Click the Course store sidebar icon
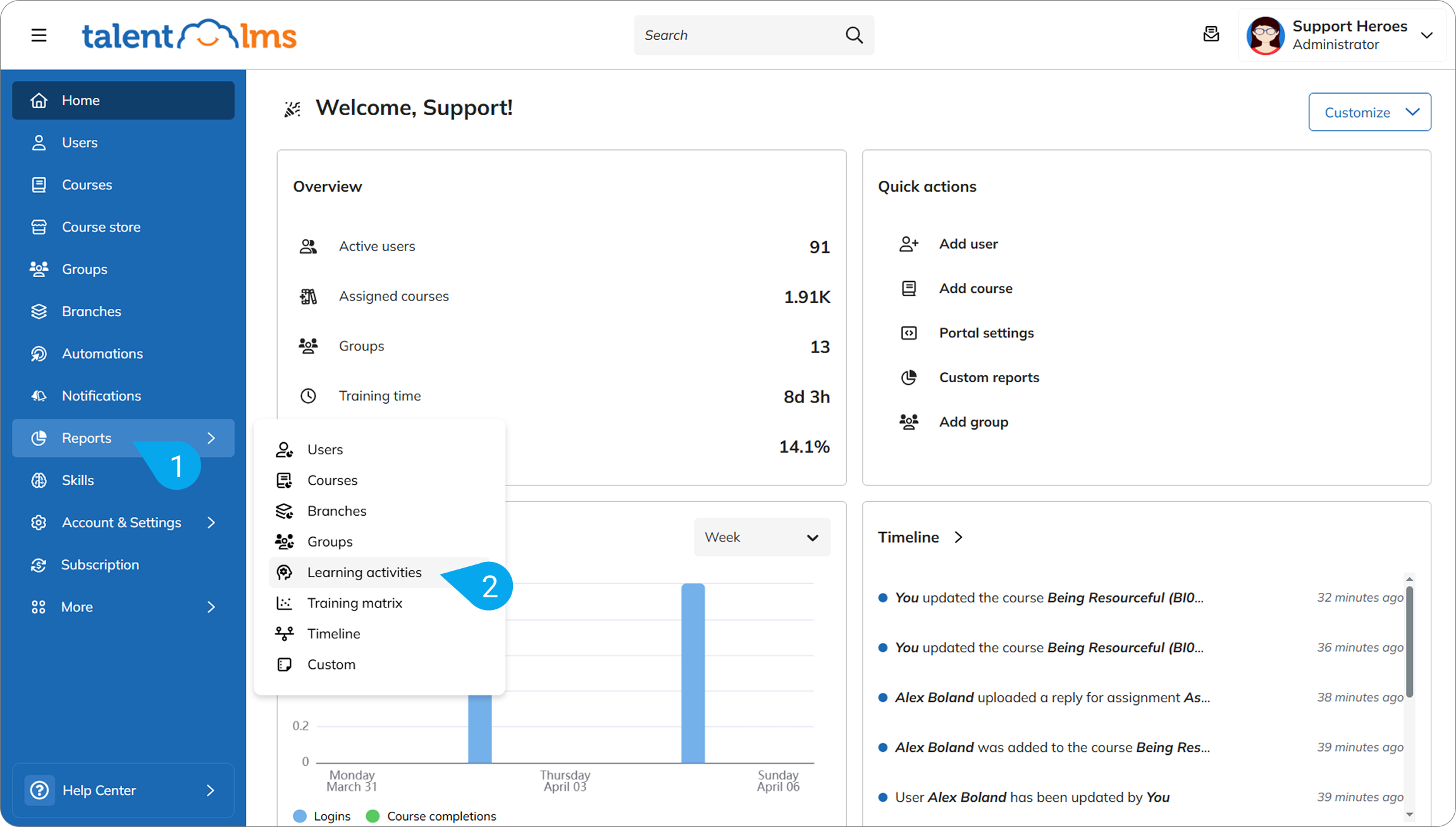The image size is (1456, 827). 39,227
